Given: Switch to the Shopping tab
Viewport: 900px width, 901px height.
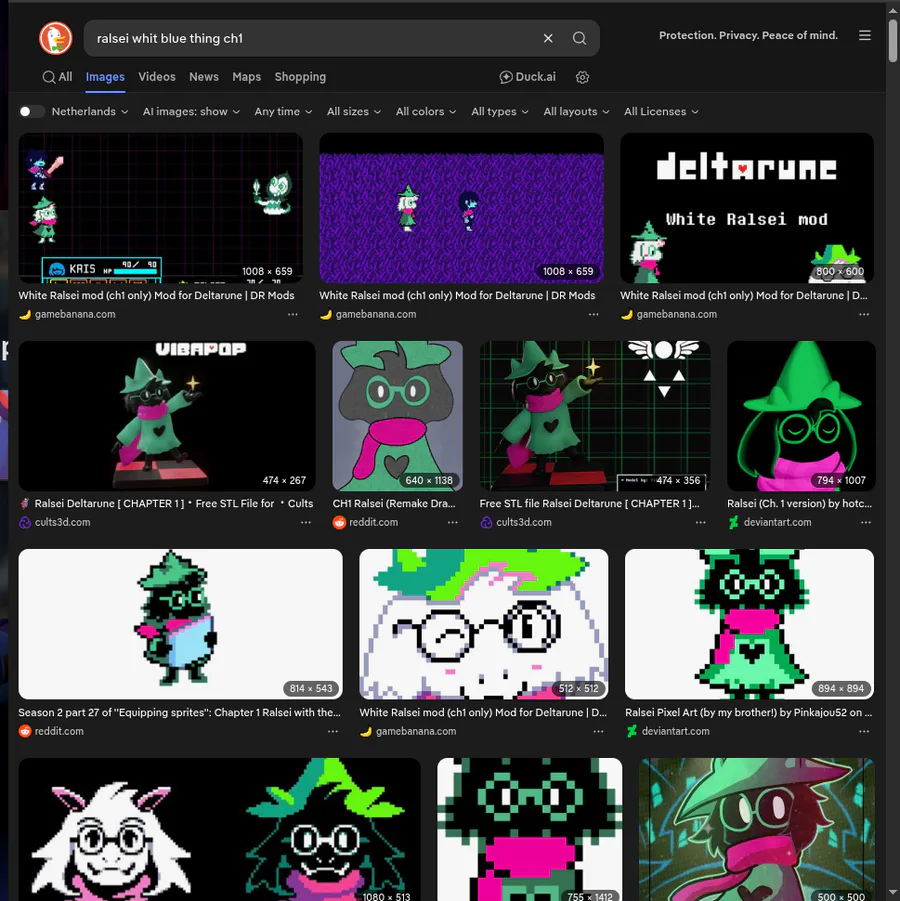Looking at the screenshot, I should [300, 77].
